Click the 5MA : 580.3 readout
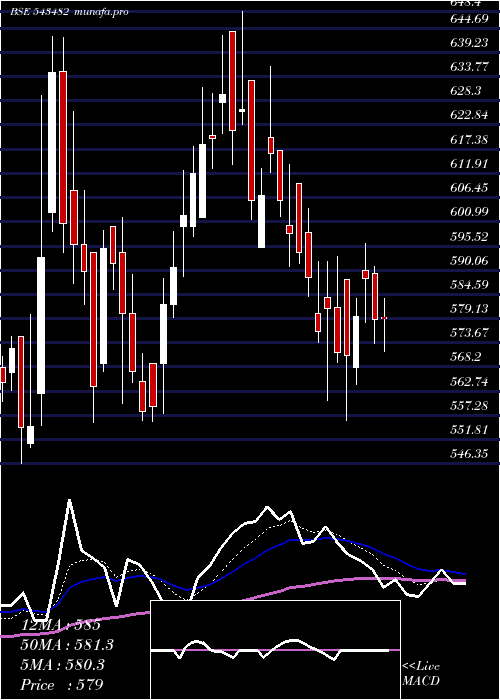Screen dimensions: 500x700 pos(63,665)
